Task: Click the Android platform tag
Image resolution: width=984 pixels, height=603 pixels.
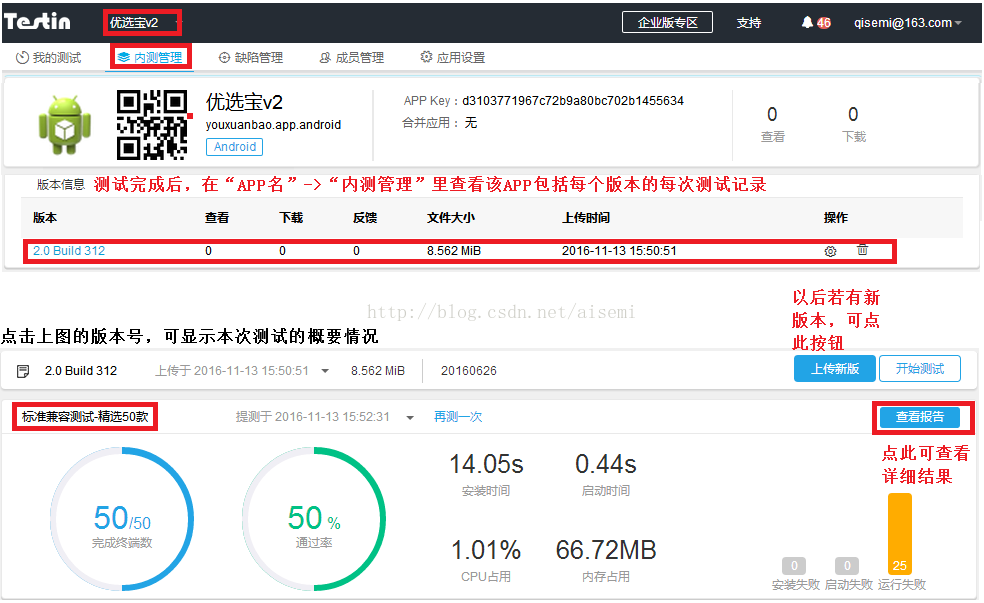Action: (235, 147)
